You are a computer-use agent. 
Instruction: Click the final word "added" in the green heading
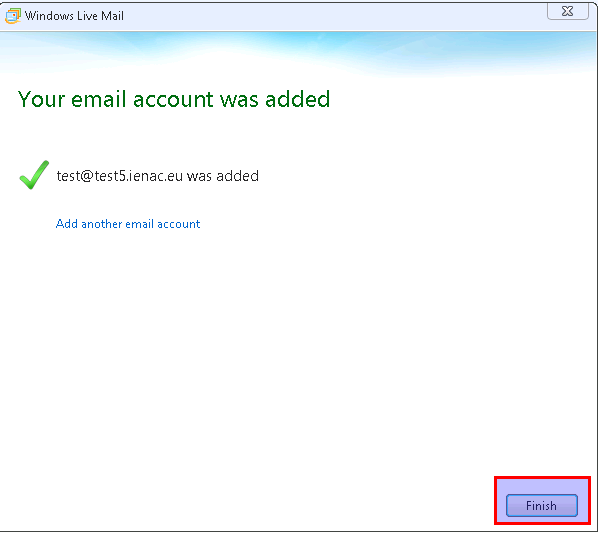click(x=297, y=100)
